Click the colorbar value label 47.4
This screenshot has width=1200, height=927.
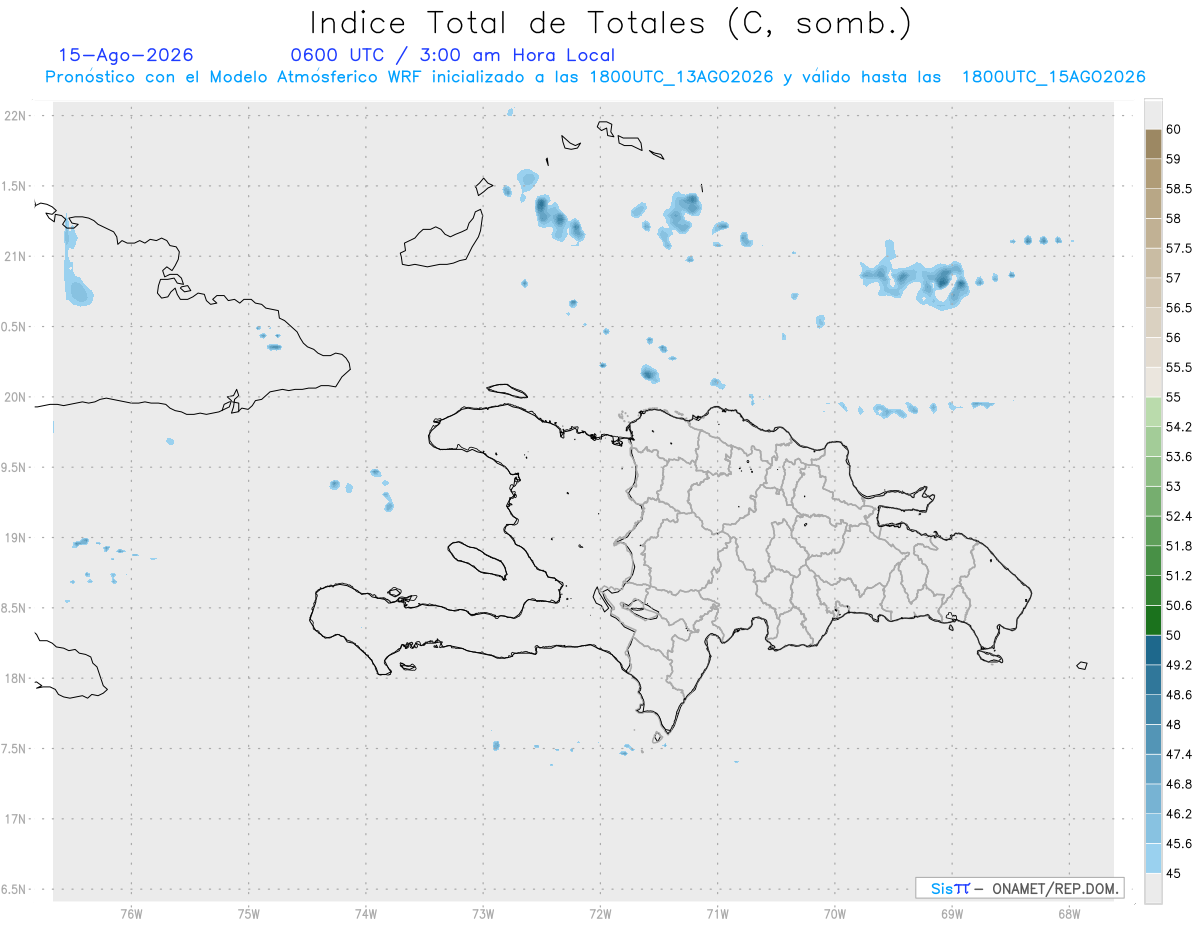pyautogui.click(x=1178, y=754)
